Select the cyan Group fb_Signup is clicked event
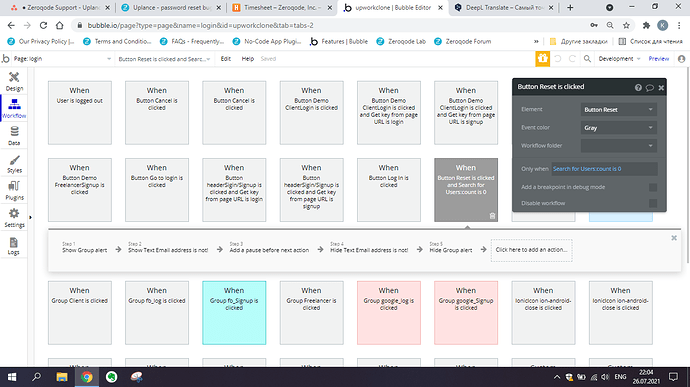Screen dimensions: 690x387 pos(234,313)
